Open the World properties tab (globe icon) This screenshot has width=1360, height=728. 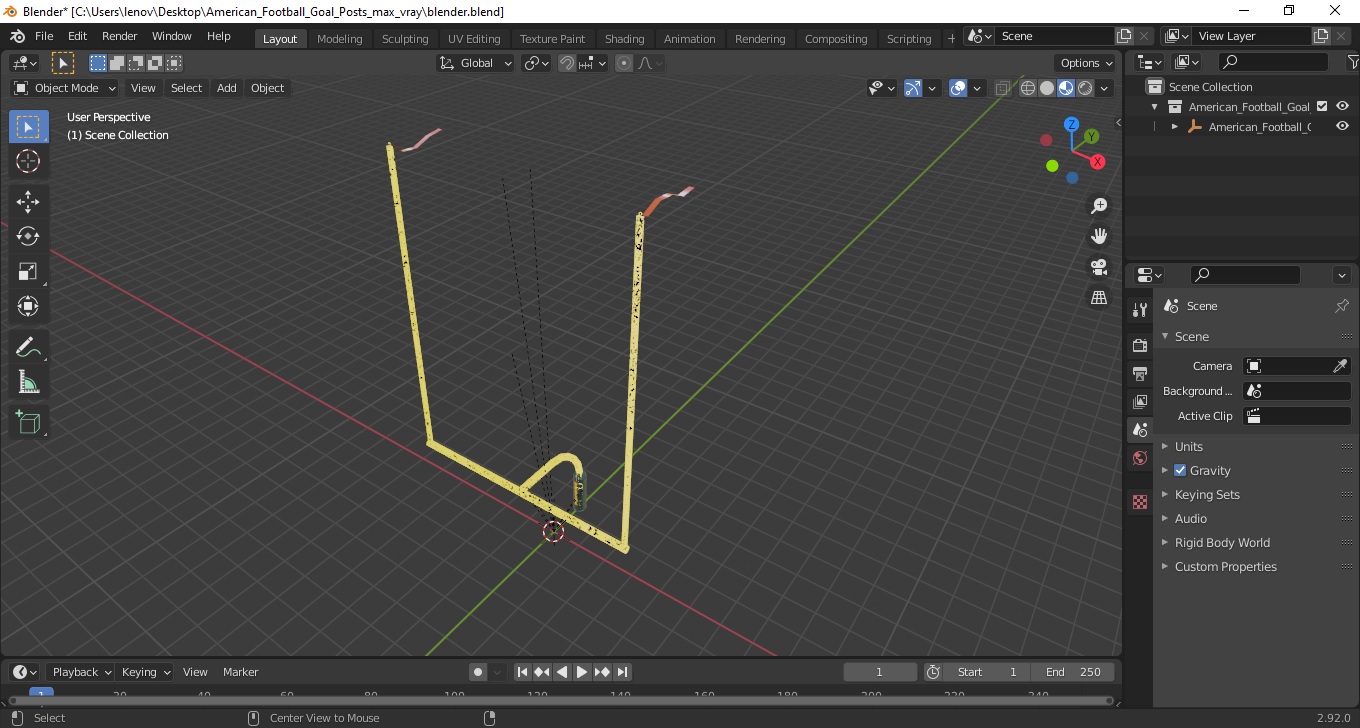1140,458
